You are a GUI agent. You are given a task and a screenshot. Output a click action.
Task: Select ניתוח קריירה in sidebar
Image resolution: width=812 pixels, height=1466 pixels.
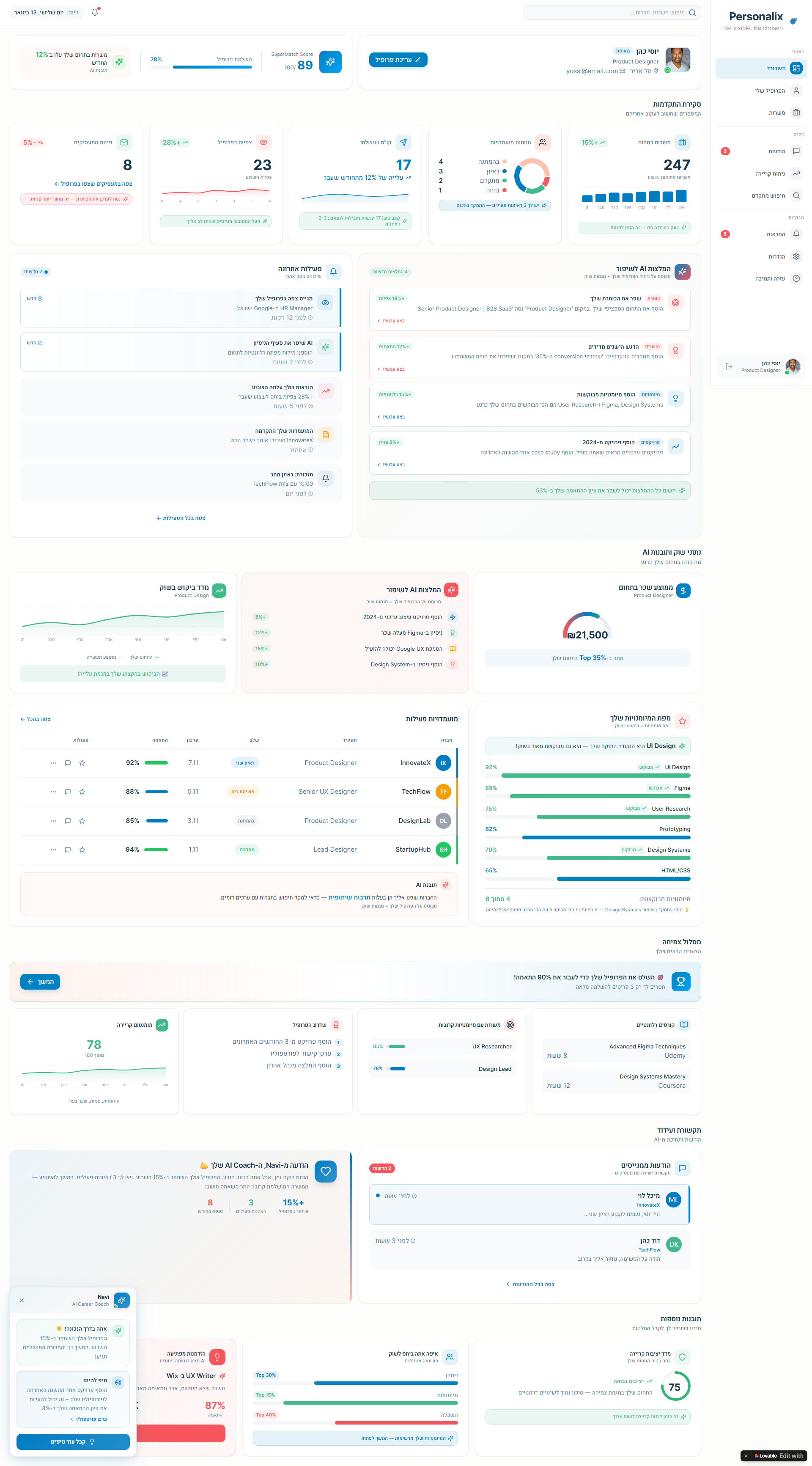[761, 173]
